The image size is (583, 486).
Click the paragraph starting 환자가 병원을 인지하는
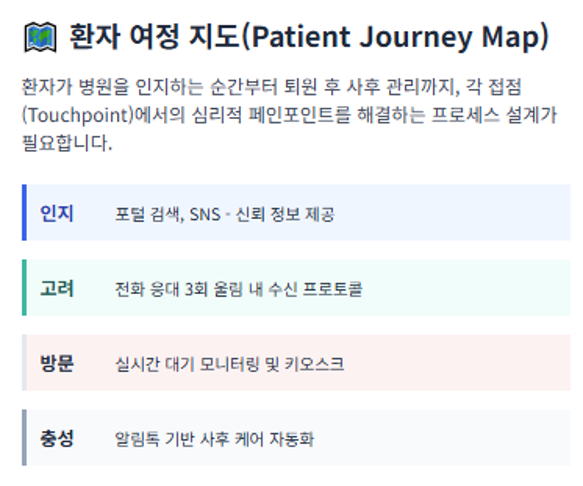point(289,115)
